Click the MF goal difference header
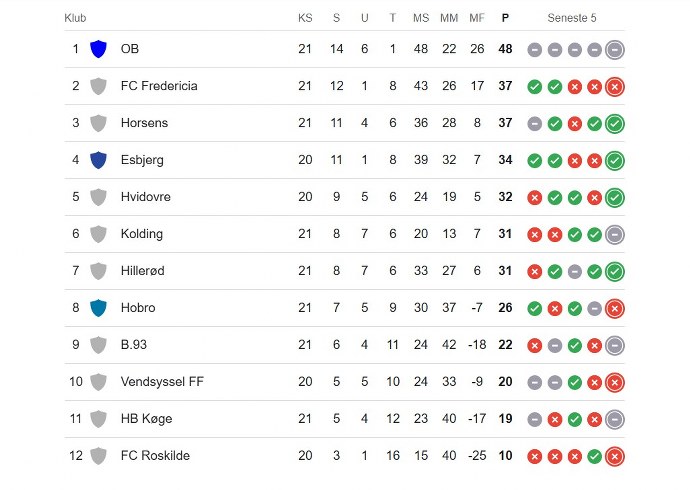 pyautogui.click(x=477, y=18)
